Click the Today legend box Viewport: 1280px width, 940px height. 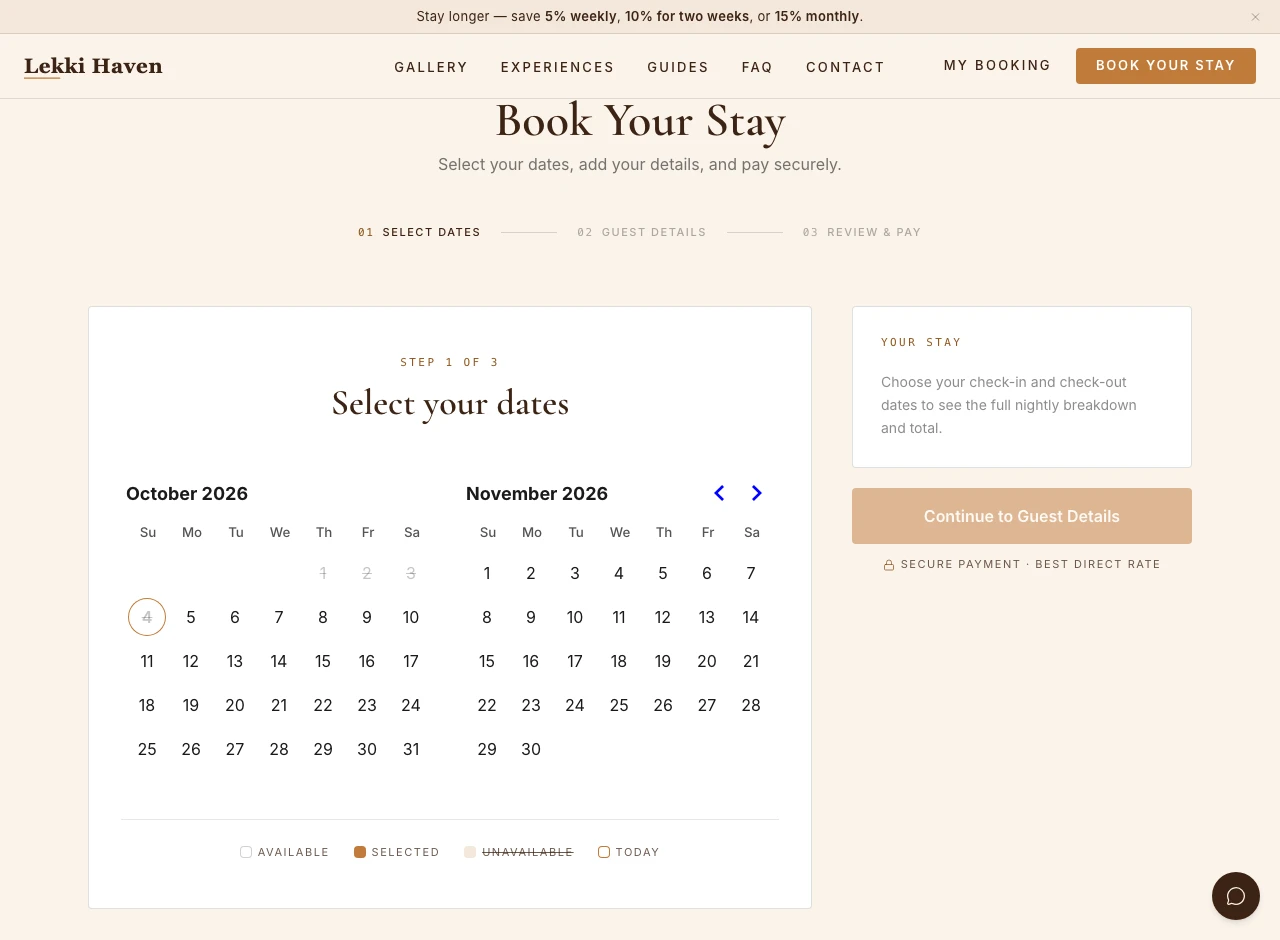click(x=604, y=852)
